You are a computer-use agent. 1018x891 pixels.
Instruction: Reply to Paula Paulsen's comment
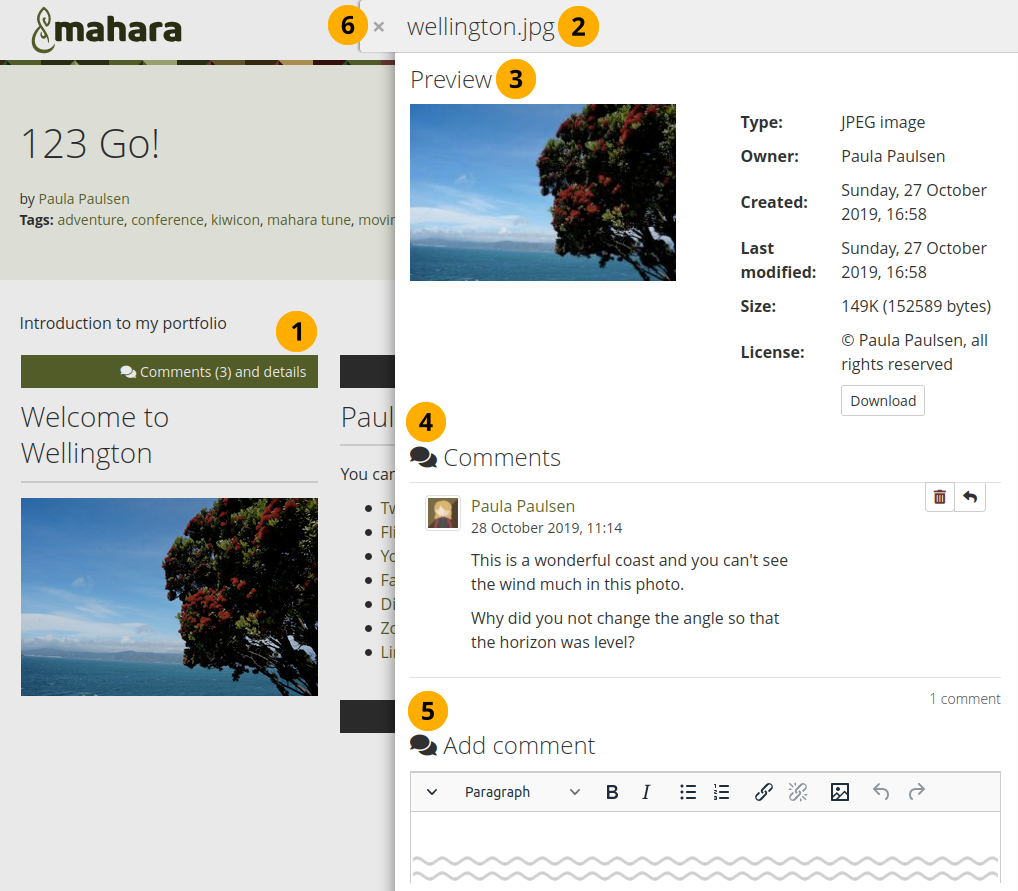(970, 497)
